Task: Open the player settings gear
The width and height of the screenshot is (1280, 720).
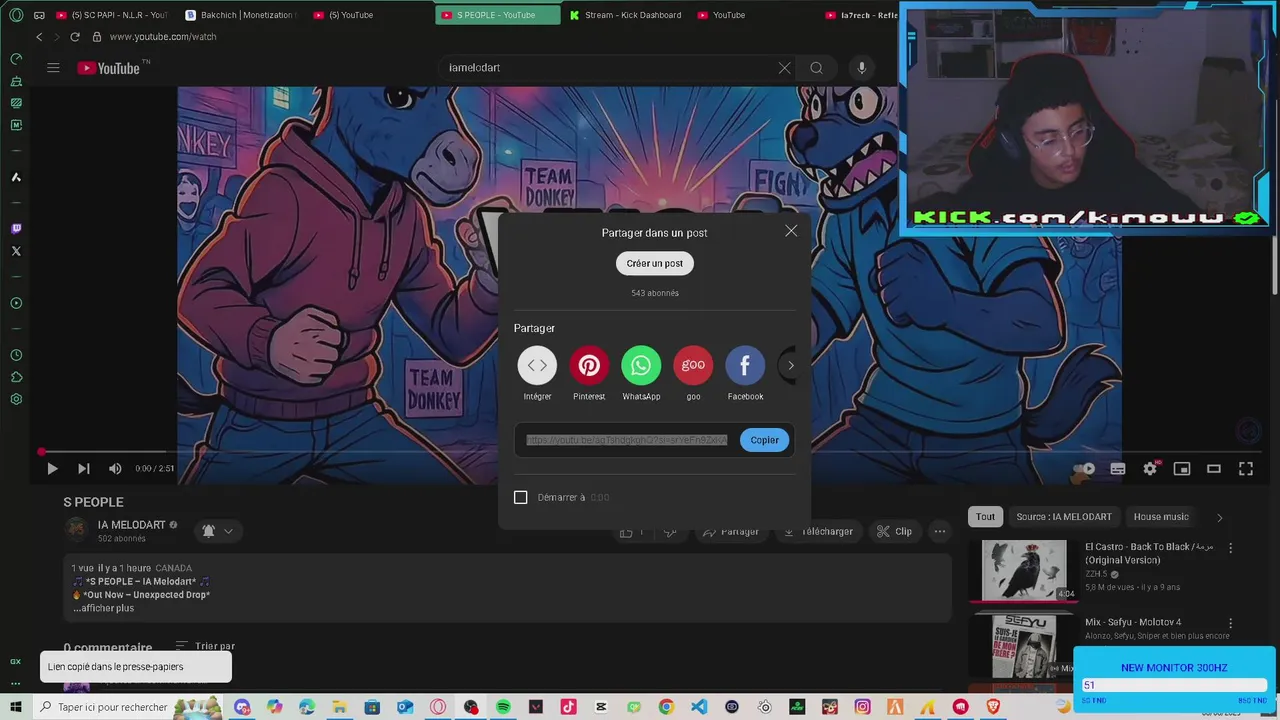Action: (x=1150, y=468)
